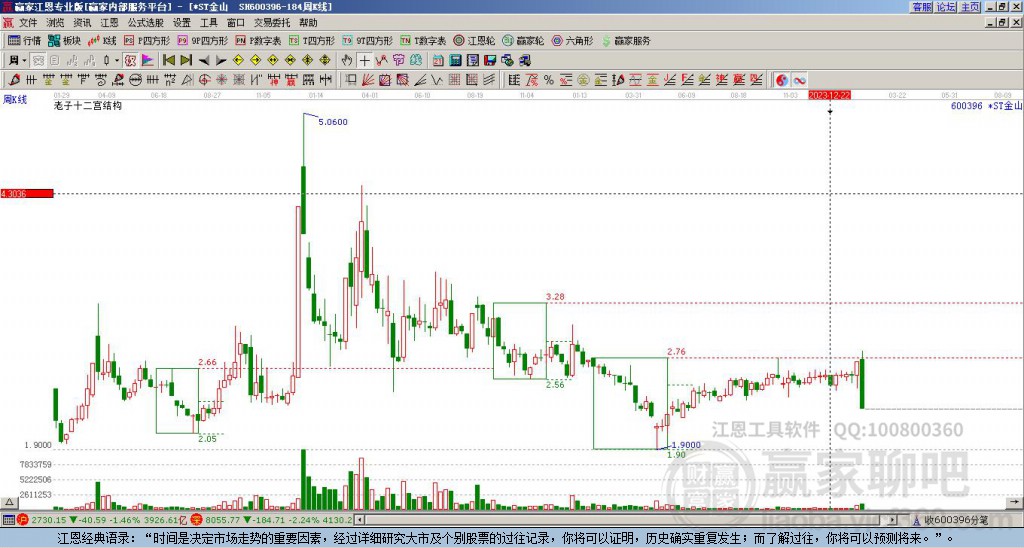Click the 主页 homepage link
The width and height of the screenshot is (1024, 548).
970,7
